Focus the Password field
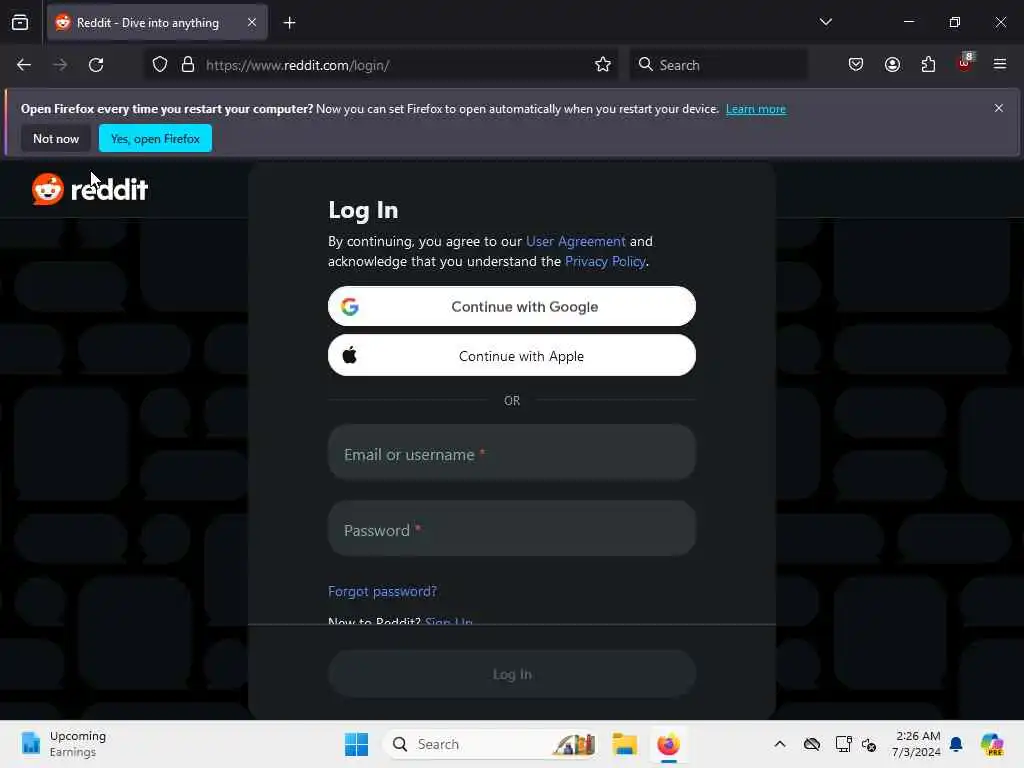This screenshot has width=1024, height=768. pyautogui.click(x=511, y=528)
